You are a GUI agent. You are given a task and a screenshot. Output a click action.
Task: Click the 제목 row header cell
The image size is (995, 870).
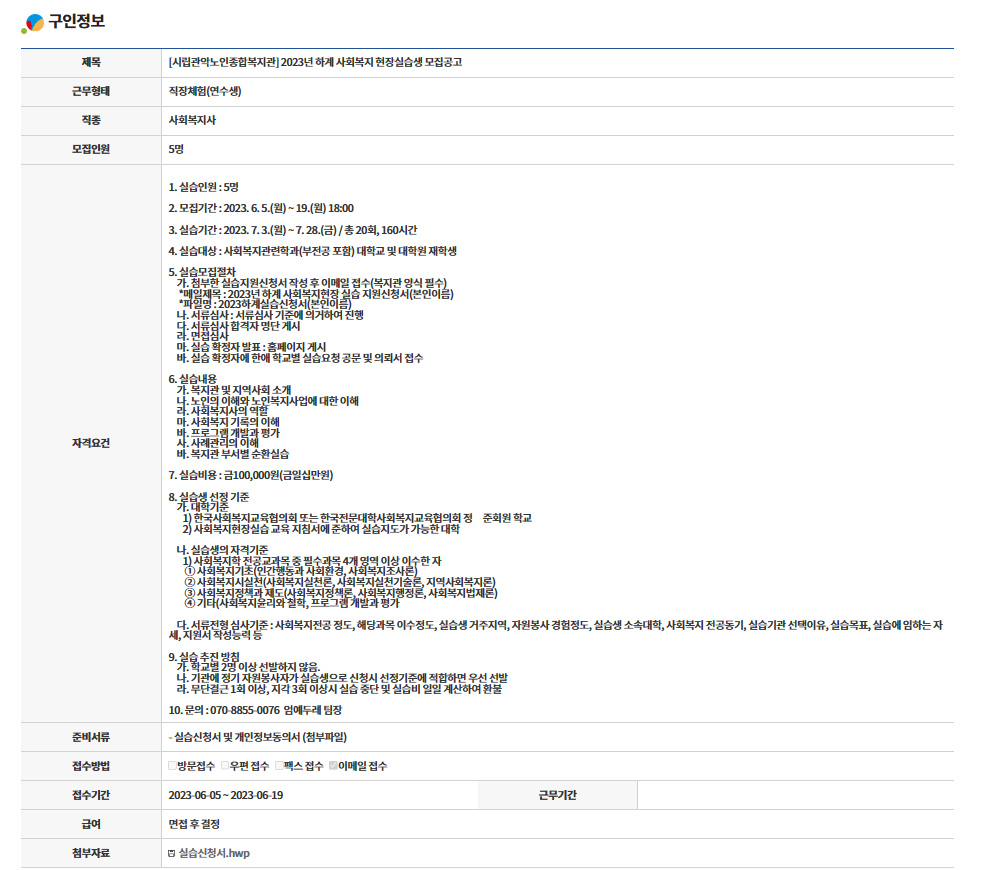pyautogui.click(x=91, y=62)
